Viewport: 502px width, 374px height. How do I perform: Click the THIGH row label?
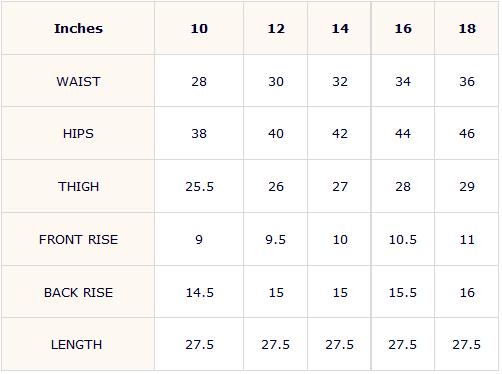point(78,186)
